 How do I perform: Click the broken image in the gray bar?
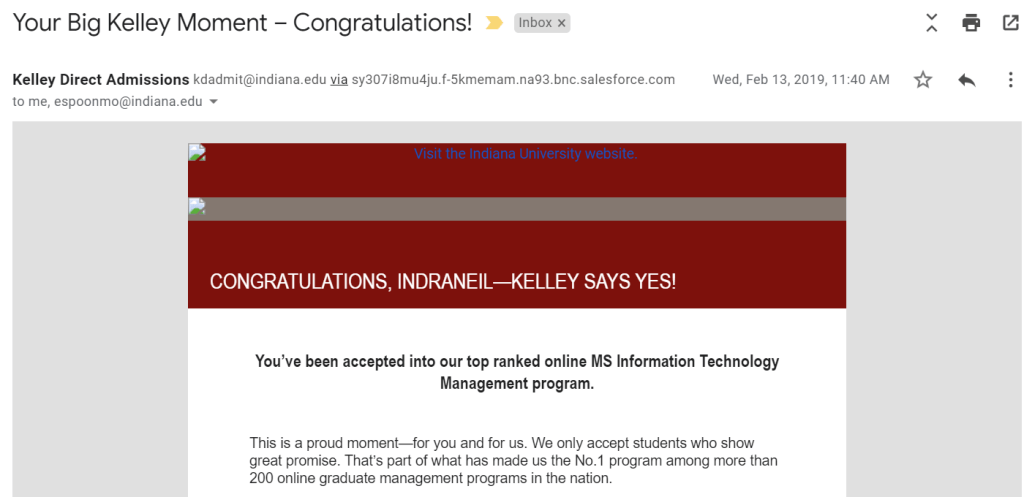[x=197, y=208]
